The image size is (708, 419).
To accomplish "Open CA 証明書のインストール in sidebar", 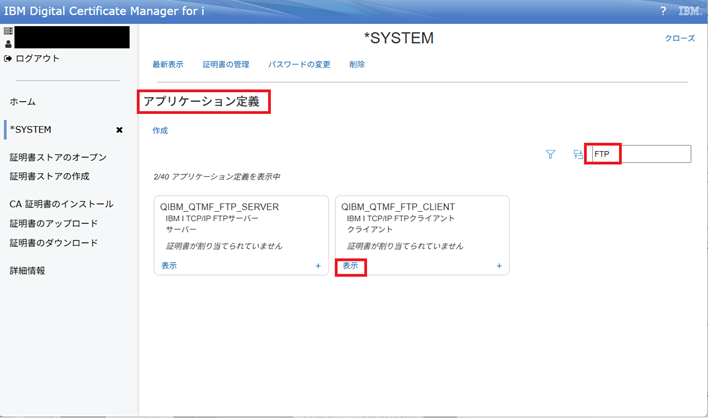I will coord(61,204).
